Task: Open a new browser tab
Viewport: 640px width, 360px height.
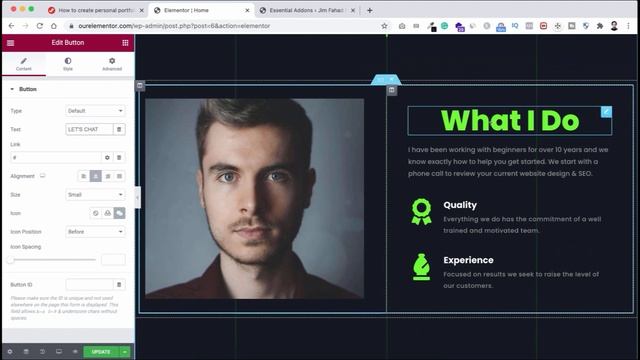Action: tap(369, 11)
